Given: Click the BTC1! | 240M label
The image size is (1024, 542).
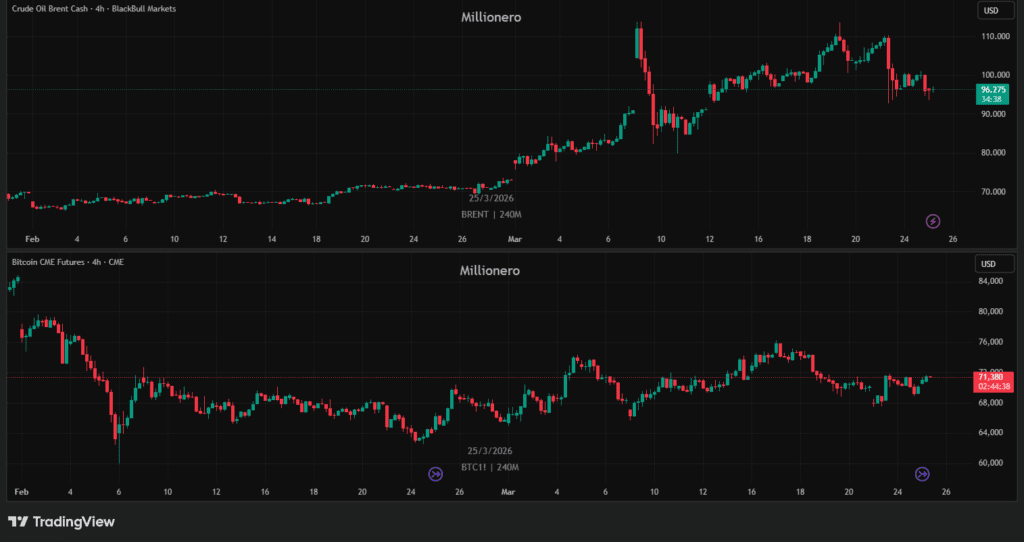Looking at the screenshot, I should tap(490, 467).
